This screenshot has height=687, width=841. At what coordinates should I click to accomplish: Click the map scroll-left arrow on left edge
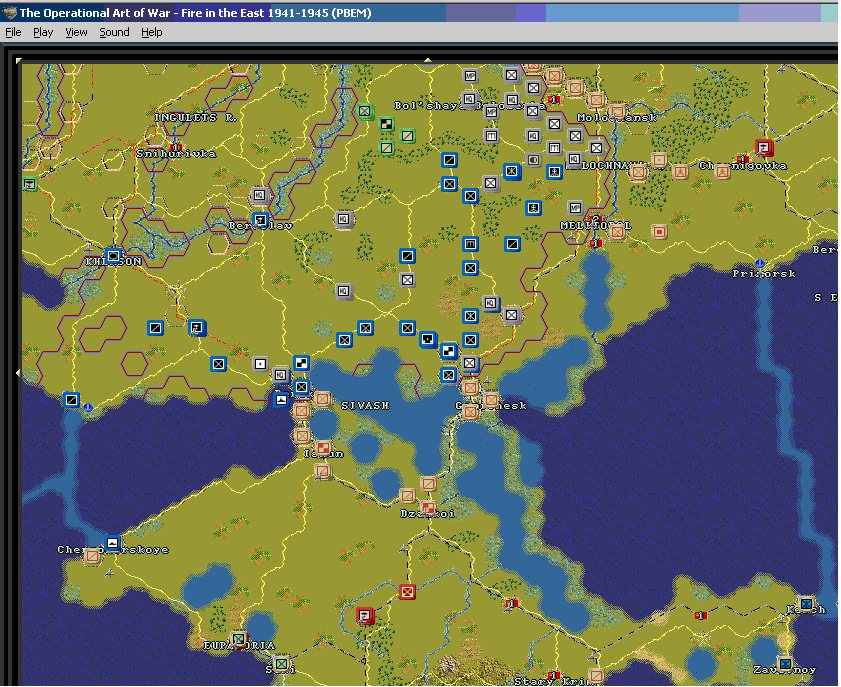[x=18, y=372]
